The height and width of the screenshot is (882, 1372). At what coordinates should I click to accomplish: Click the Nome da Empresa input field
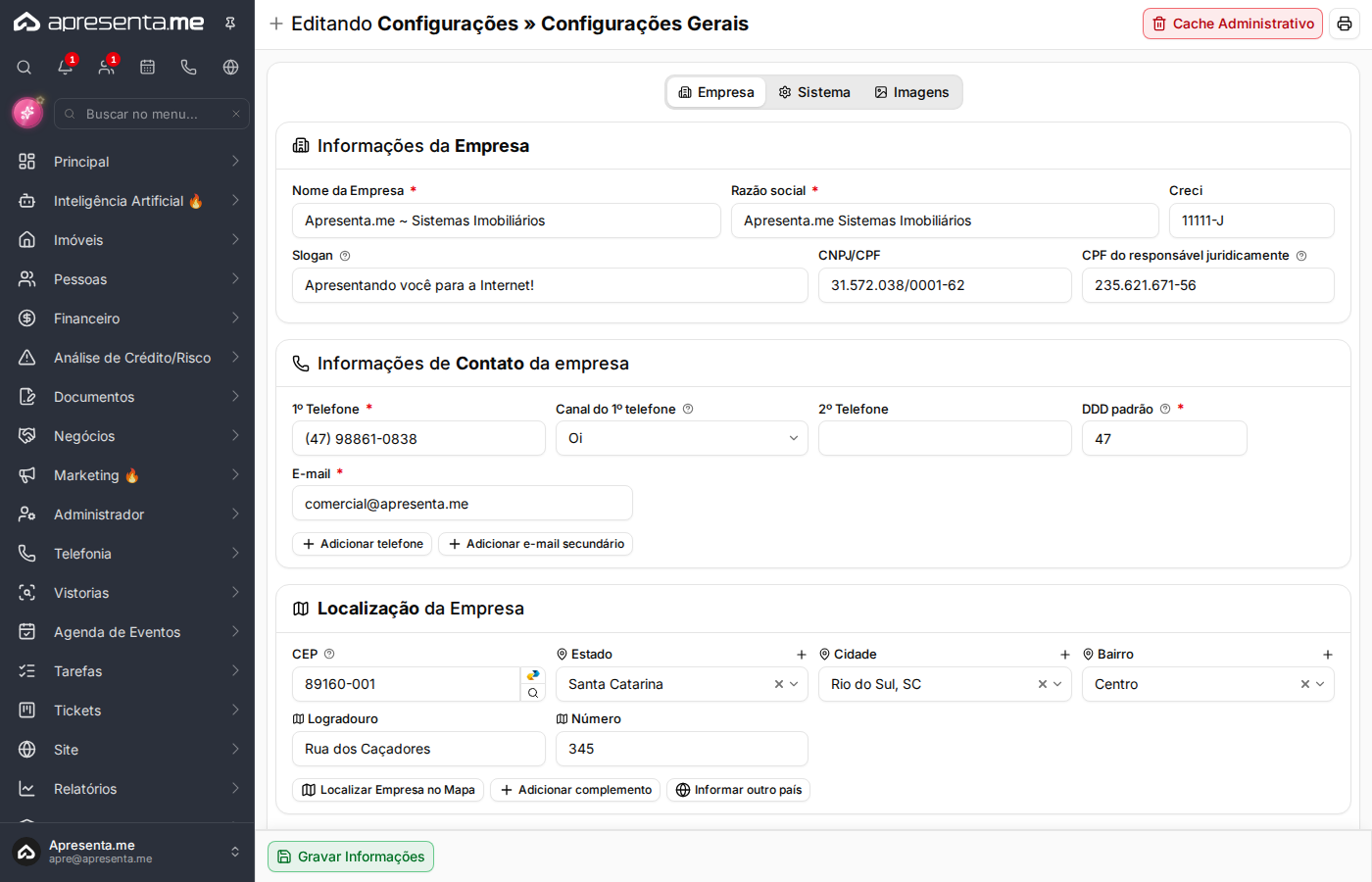[x=507, y=220]
